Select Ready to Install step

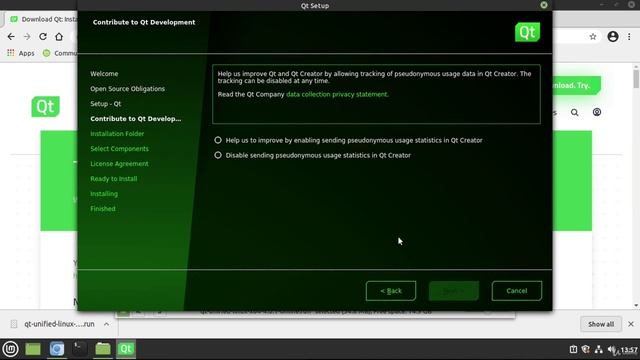(113, 179)
